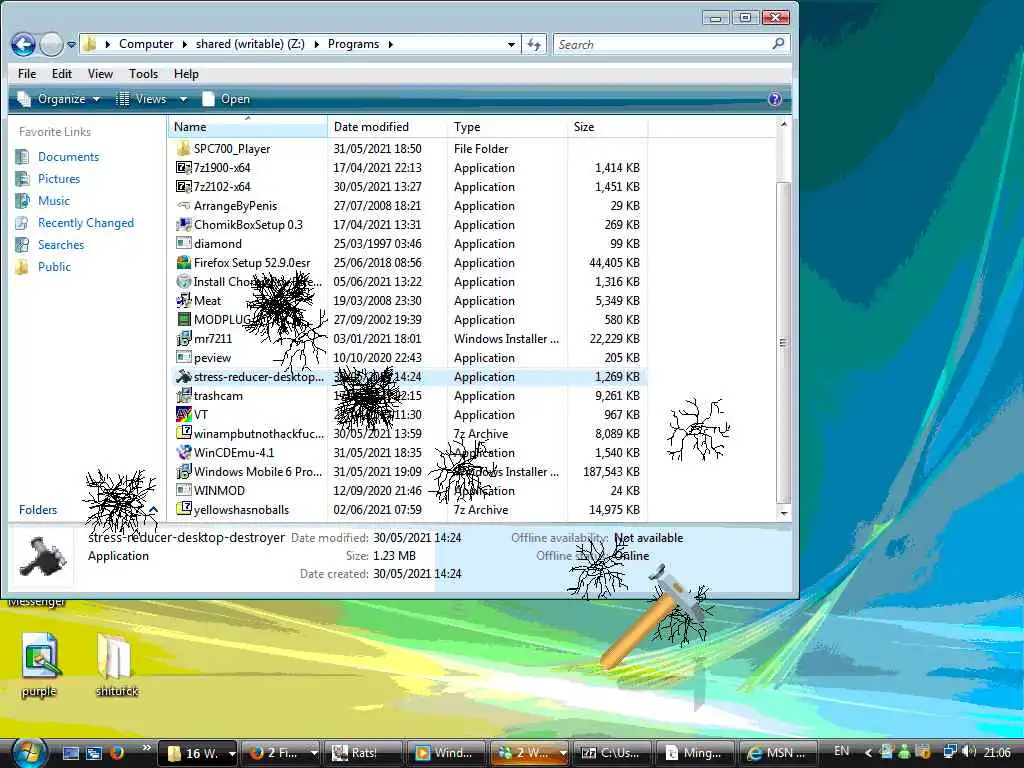Expand the arrow after Programs in the address bar
This screenshot has width=1024, height=768.
coord(391,44)
